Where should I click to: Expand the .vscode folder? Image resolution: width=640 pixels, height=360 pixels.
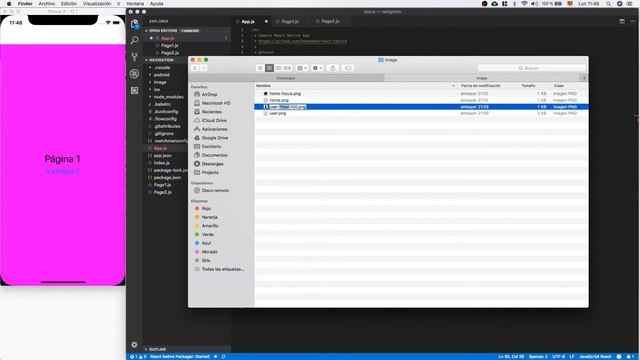click(x=162, y=67)
